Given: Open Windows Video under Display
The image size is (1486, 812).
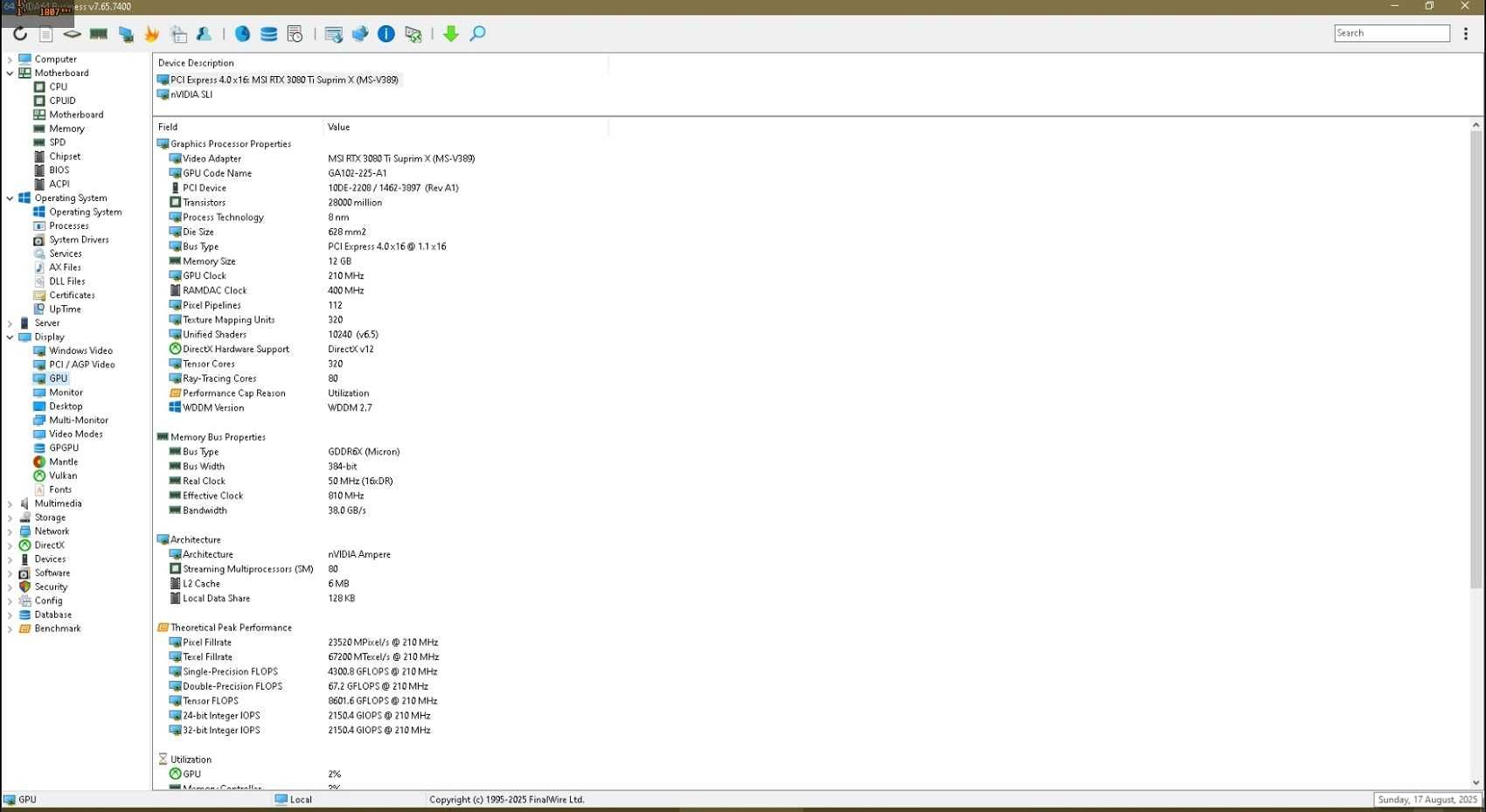Looking at the screenshot, I should coord(80,350).
